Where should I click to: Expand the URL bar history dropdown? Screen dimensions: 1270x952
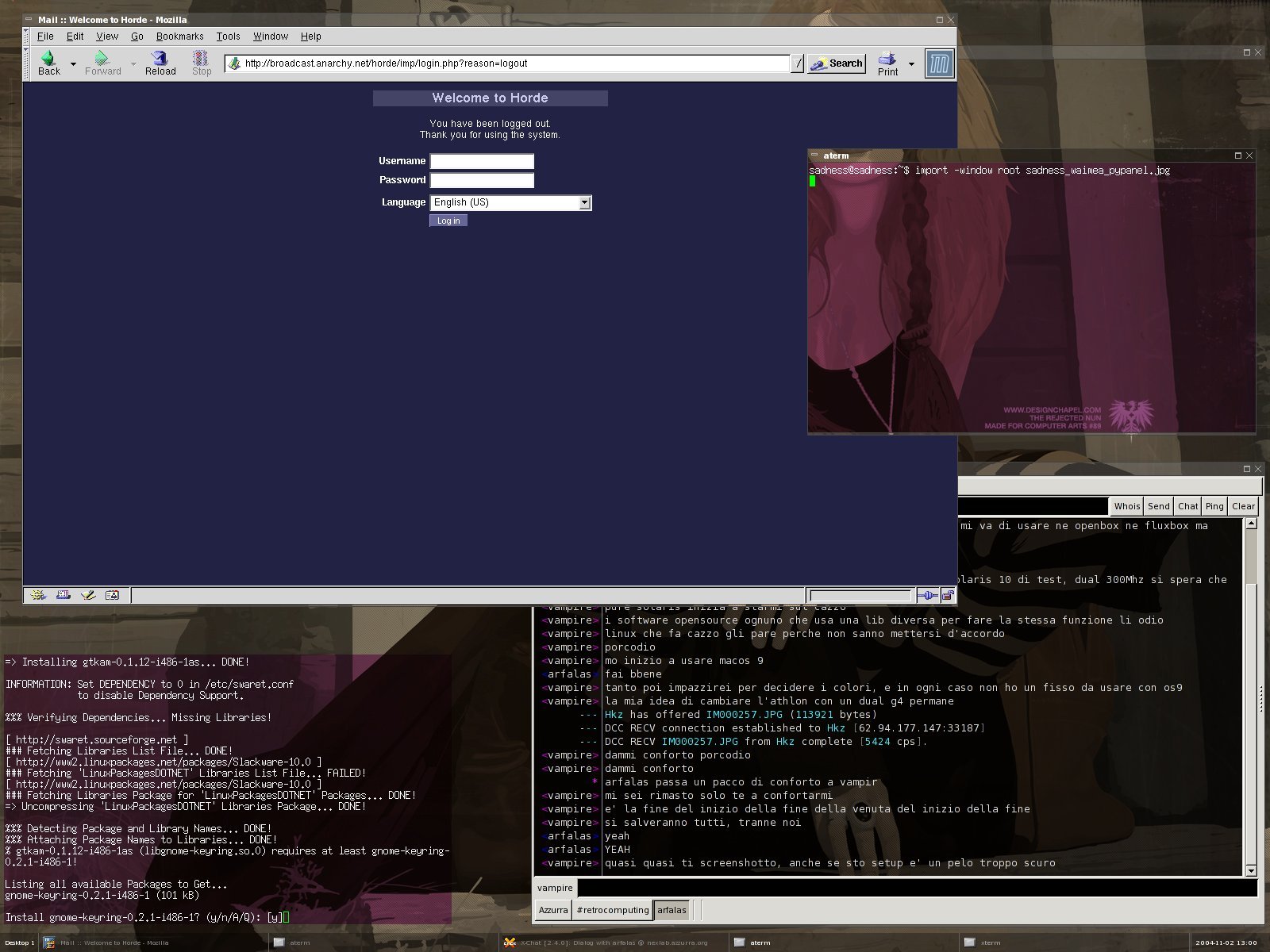click(798, 63)
